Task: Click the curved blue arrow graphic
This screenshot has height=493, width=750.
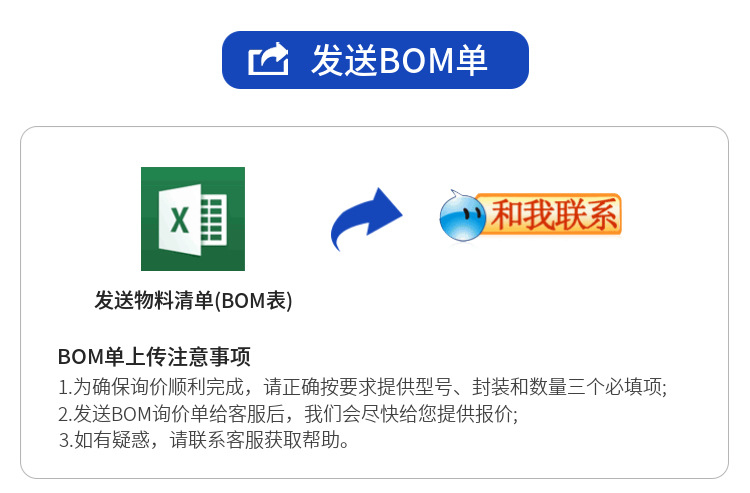Action: 366,219
